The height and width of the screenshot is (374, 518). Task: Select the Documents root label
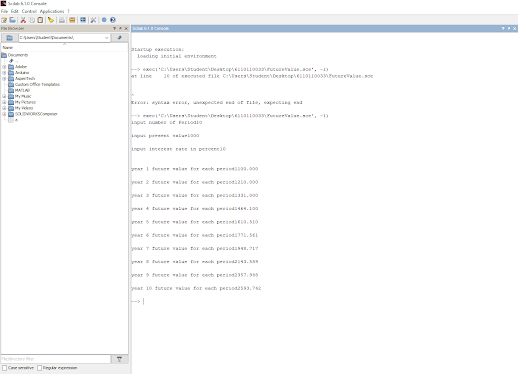coord(18,55)
